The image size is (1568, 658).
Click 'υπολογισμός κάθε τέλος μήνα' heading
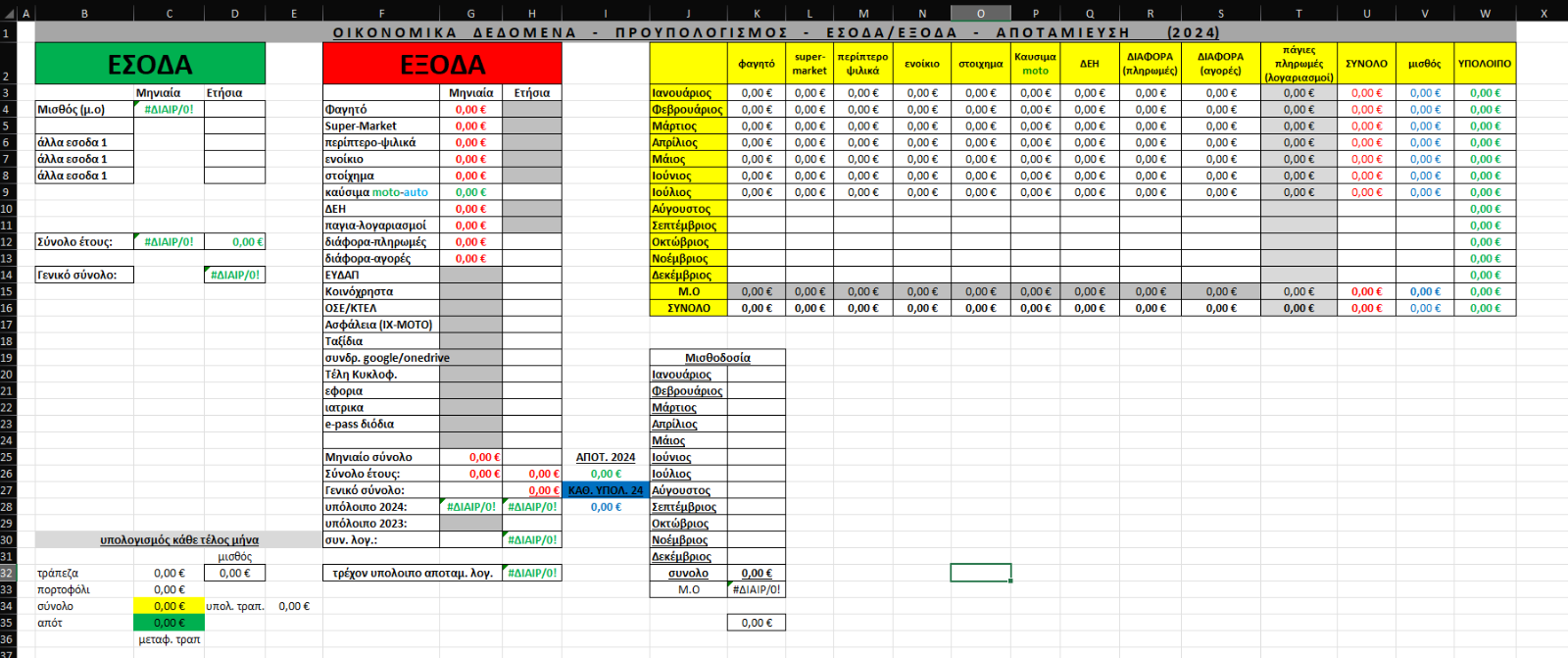(x=179, y=539)
